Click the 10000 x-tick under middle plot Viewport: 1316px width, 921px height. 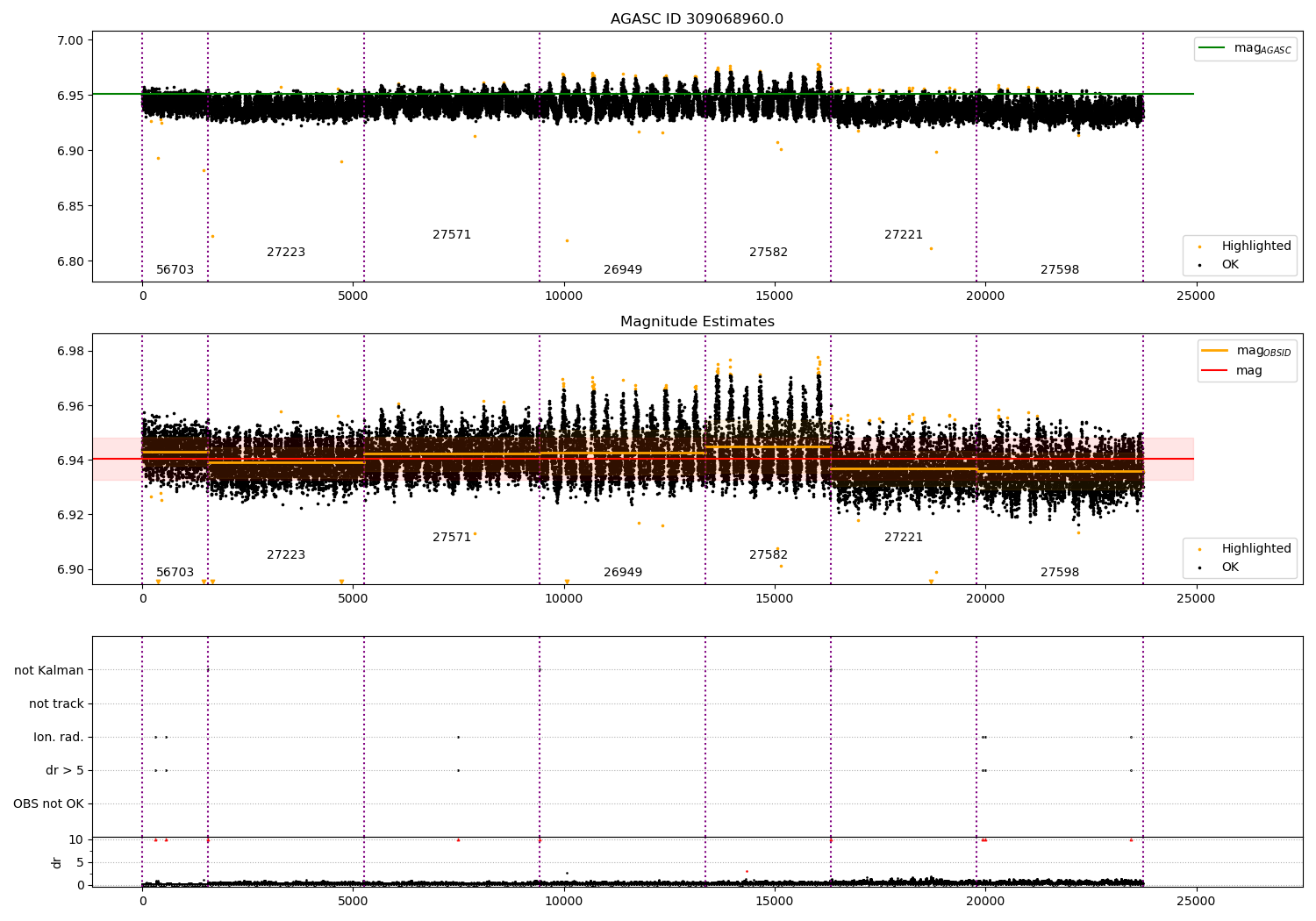point(564,598)
